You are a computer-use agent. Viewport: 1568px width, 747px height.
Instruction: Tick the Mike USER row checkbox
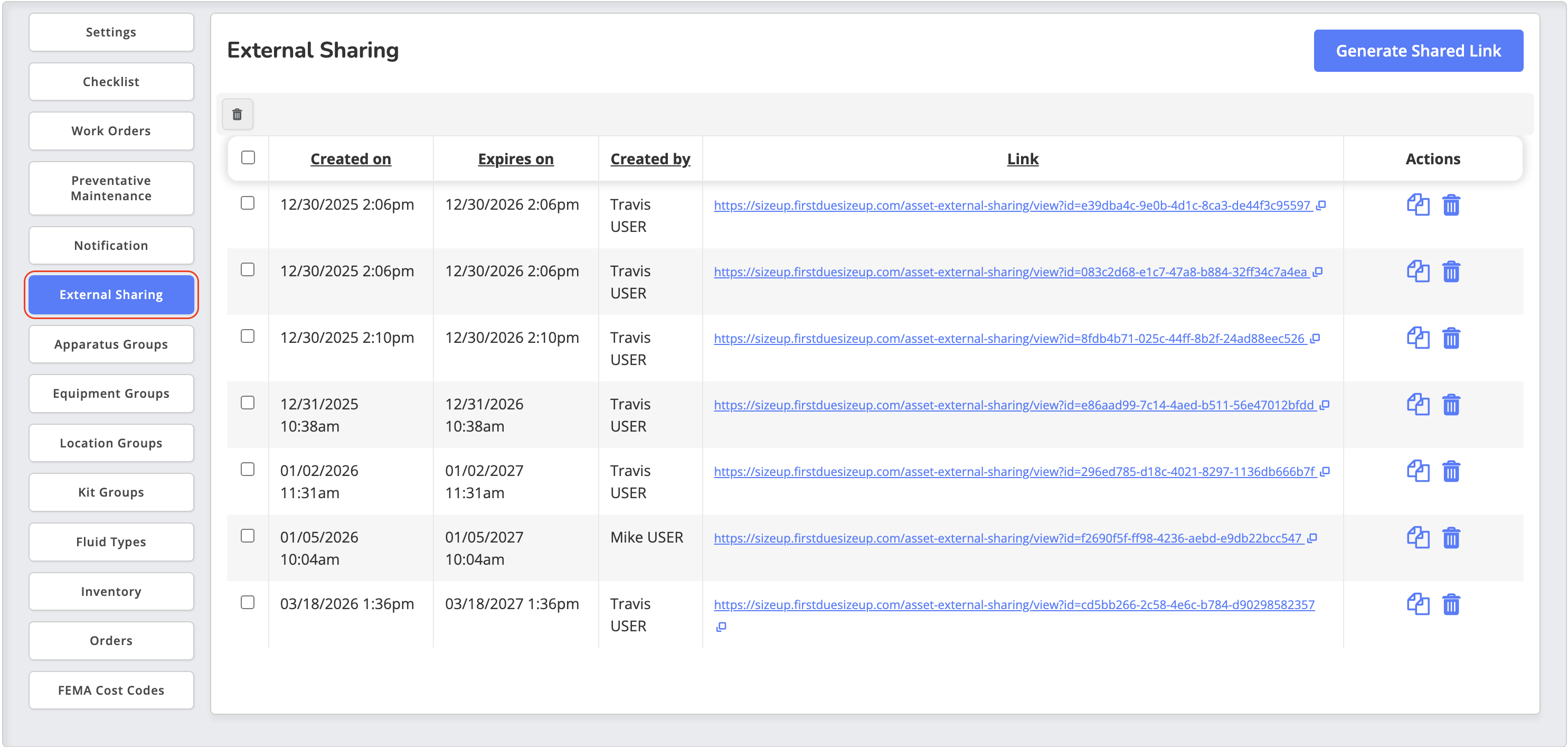click(x=248, y=536)
